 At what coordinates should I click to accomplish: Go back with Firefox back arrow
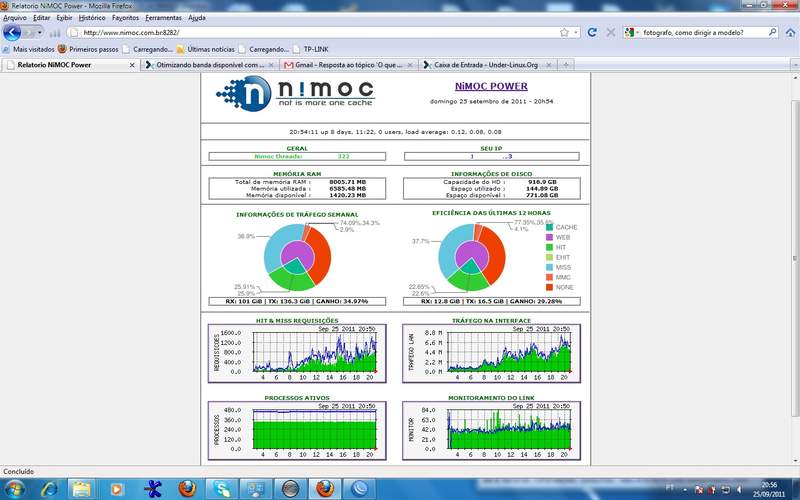point(12,33)
